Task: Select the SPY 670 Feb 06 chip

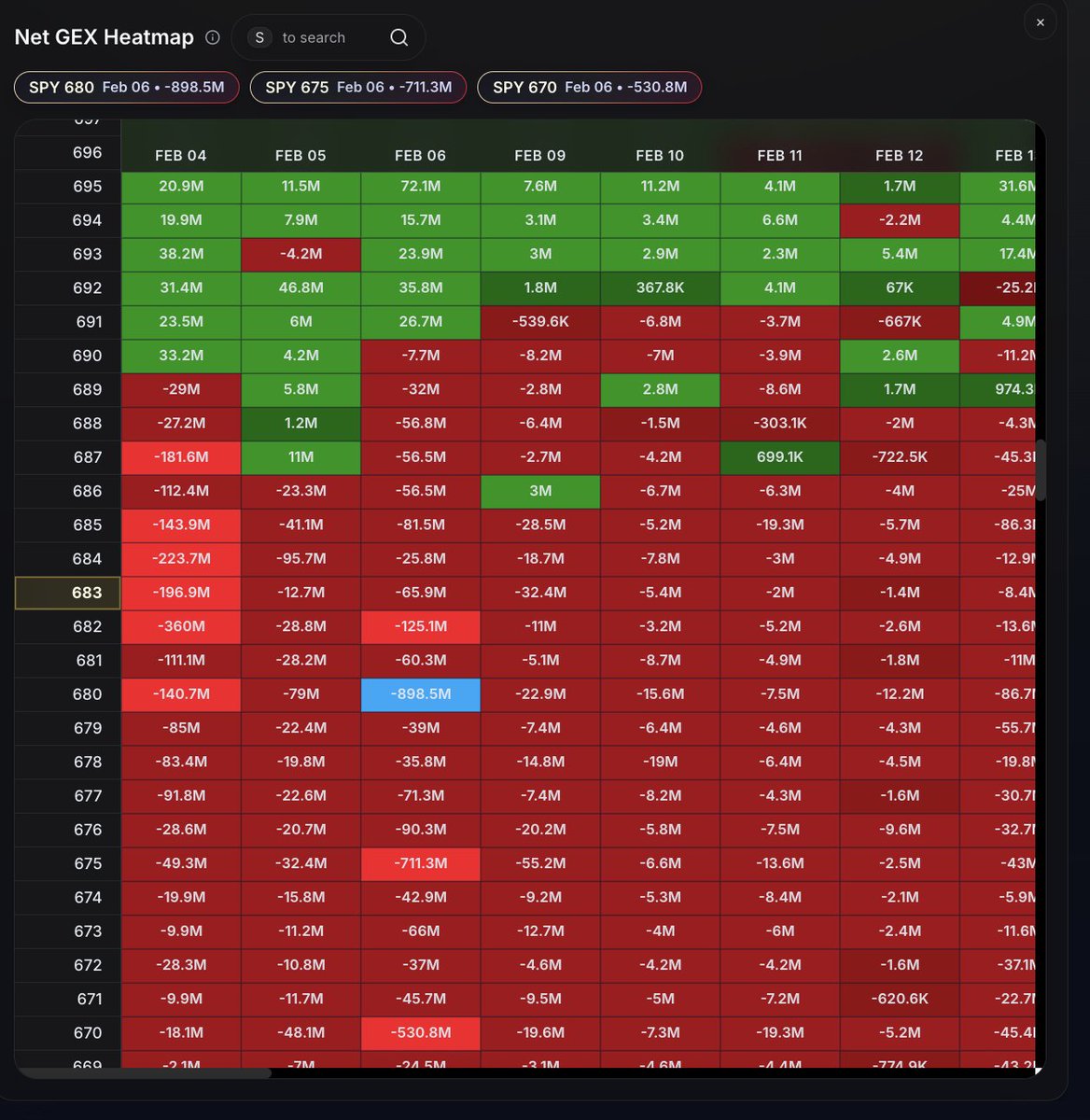Action: coord(590,87)
